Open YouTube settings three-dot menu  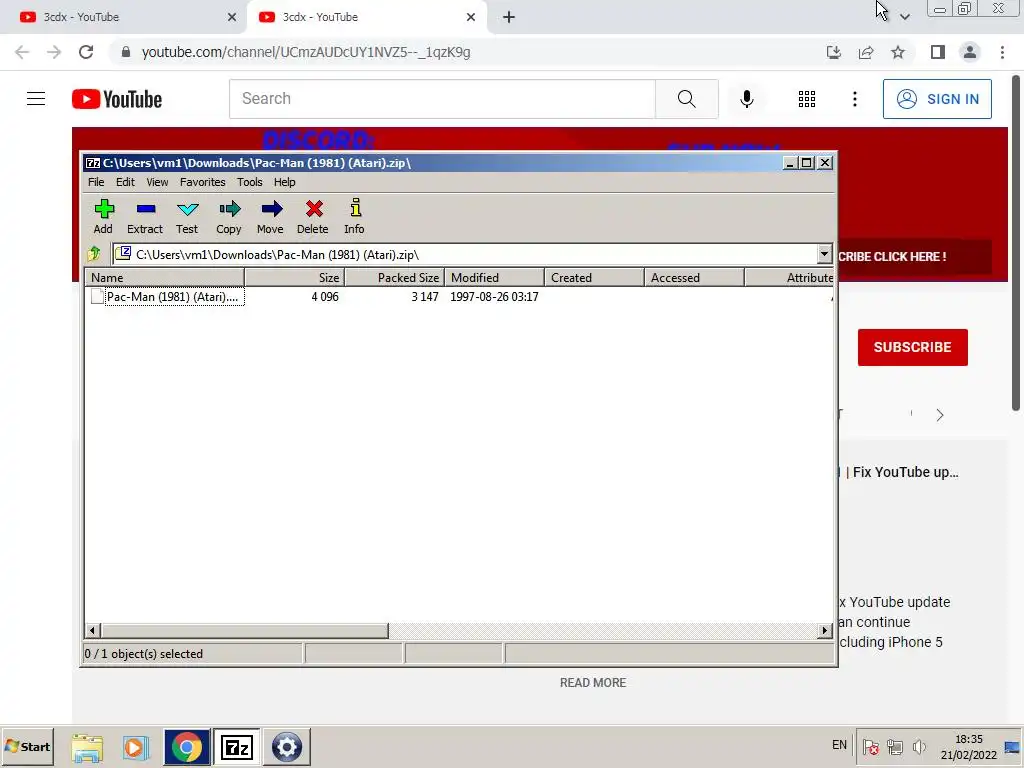coord(855,99)
